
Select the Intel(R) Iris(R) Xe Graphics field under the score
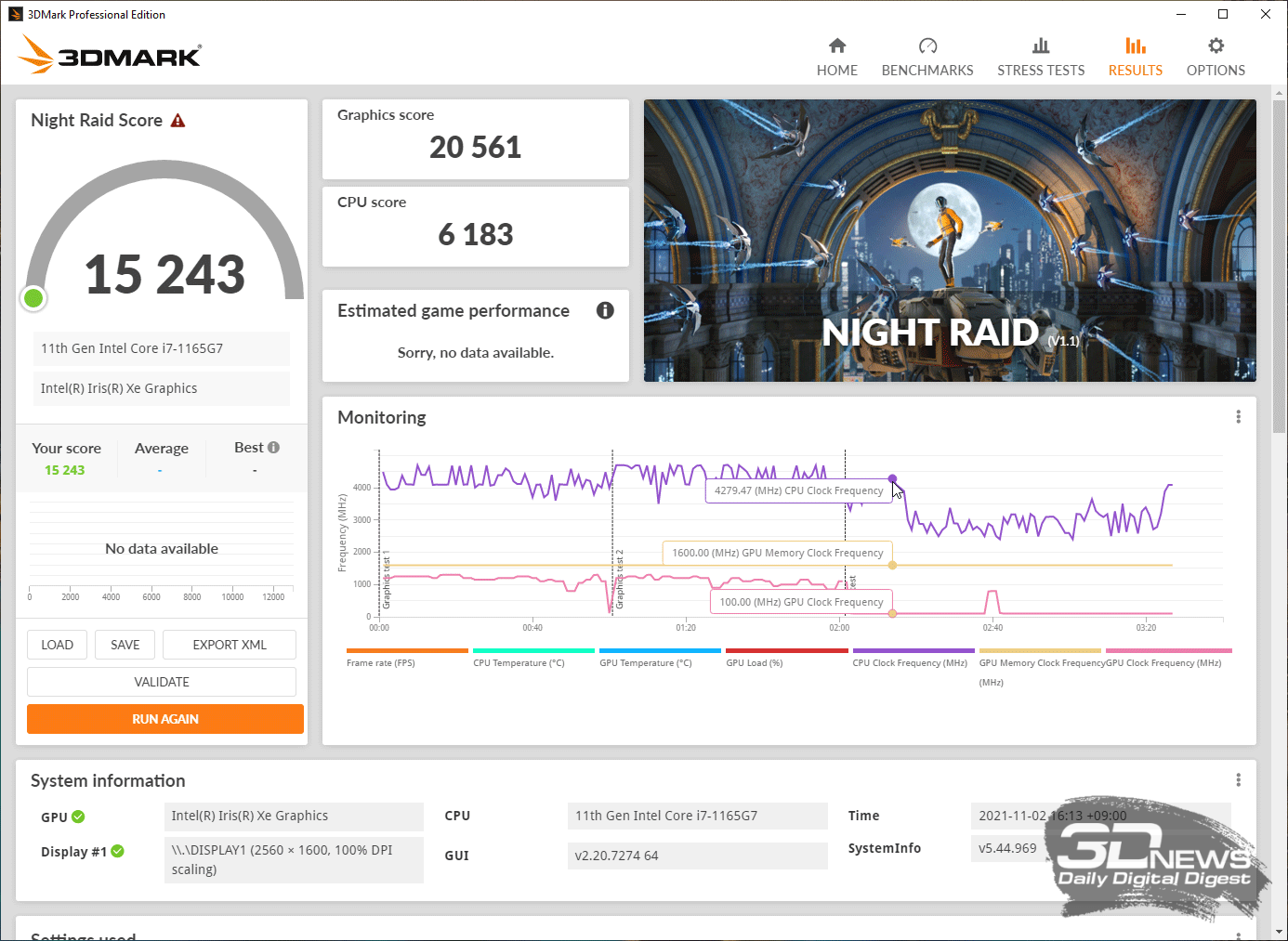[x=162, y=388]
